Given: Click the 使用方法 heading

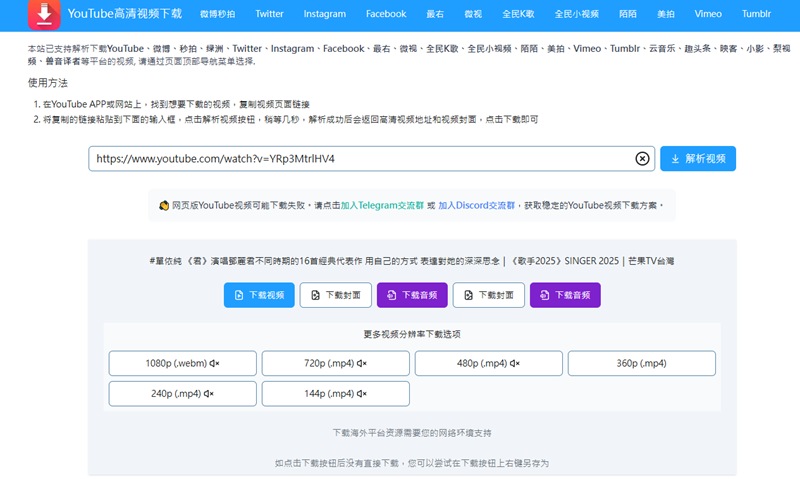Looking at the screenshot, I should click(47, 83).
